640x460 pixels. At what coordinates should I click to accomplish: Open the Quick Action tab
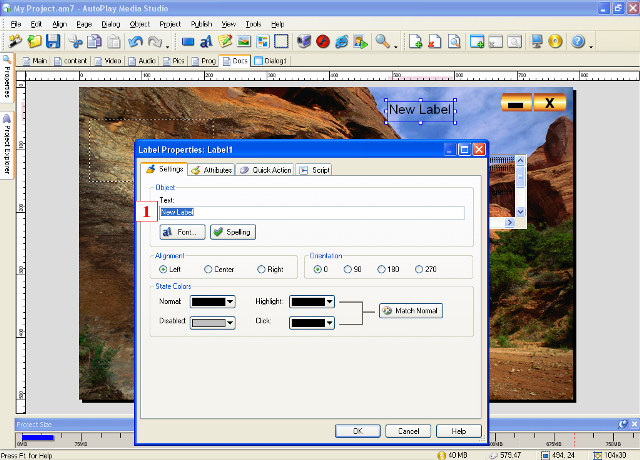click(x=265, y=170)
